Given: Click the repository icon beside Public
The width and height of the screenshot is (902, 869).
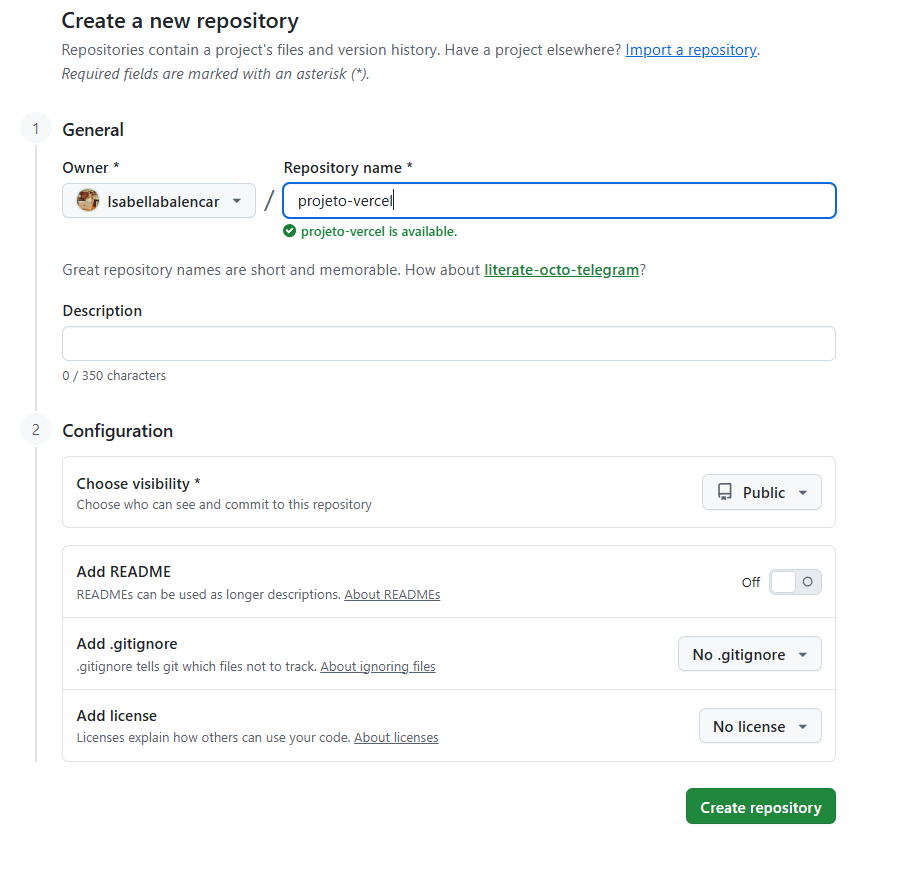Looking at the screenshot, I should (x=724, y=492).
